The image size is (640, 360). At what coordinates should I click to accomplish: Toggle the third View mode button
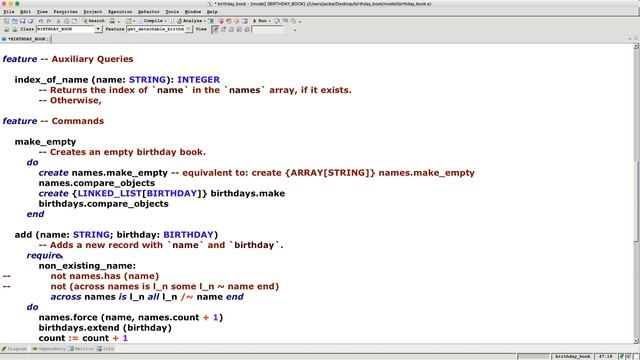(231, 29)
